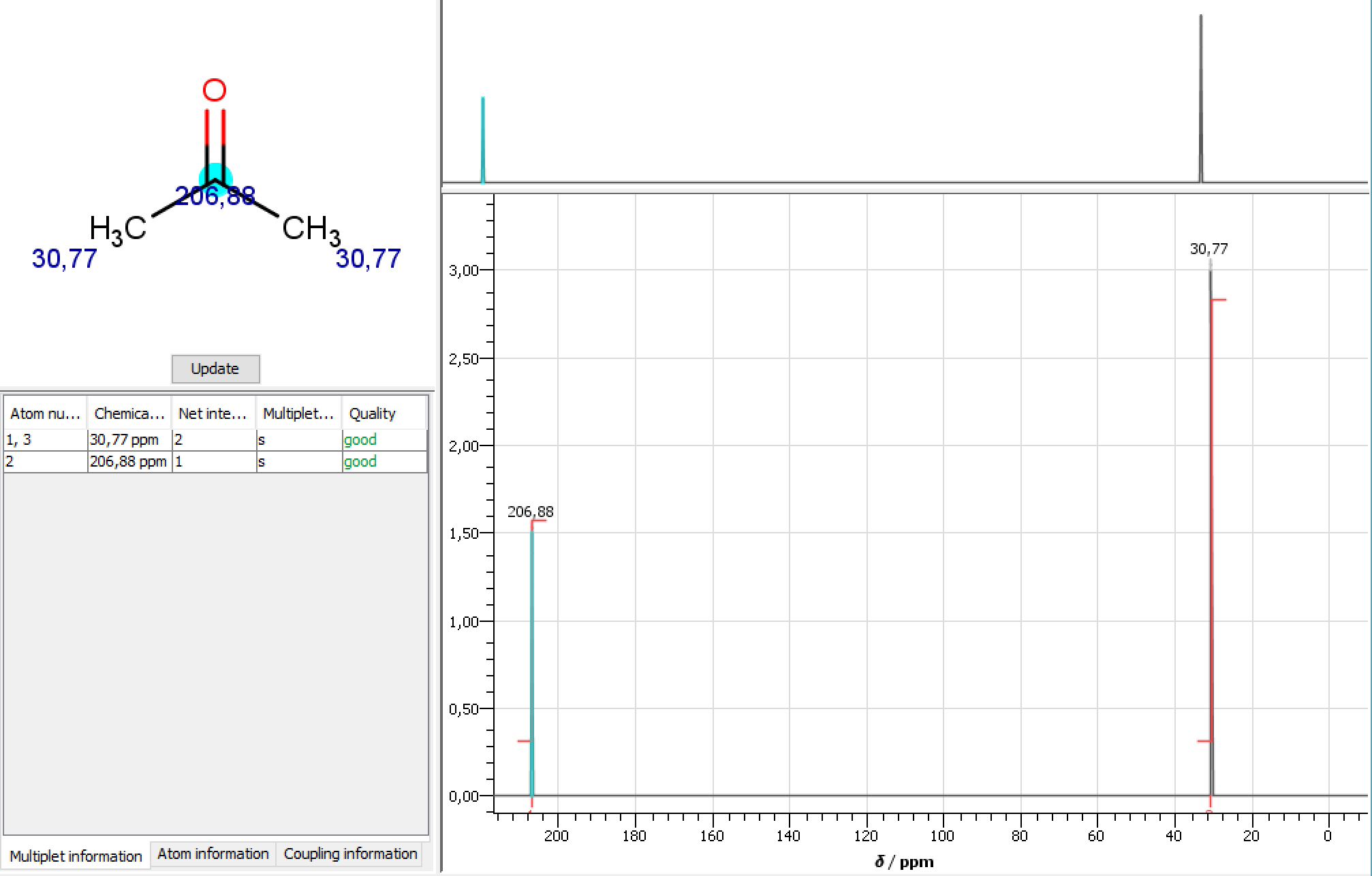Select the 206,88 ppm table row
This screenshot has height=876, width=1372.
[x=128, y=462]
